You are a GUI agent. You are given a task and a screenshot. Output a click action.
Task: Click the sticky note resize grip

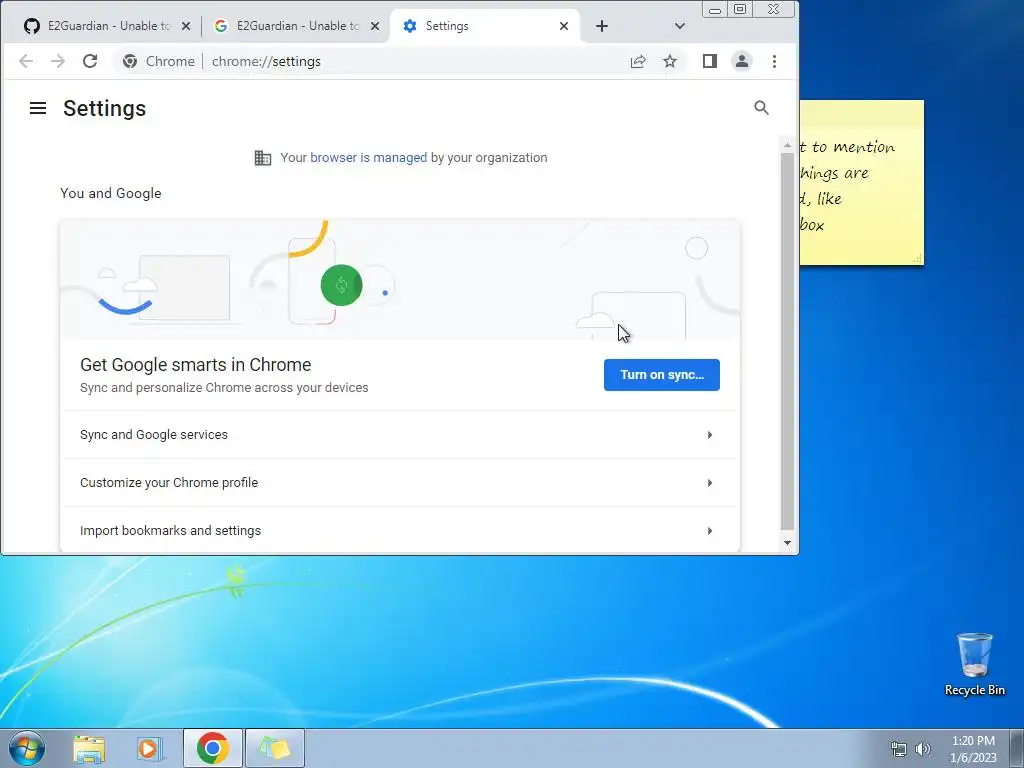918,259
